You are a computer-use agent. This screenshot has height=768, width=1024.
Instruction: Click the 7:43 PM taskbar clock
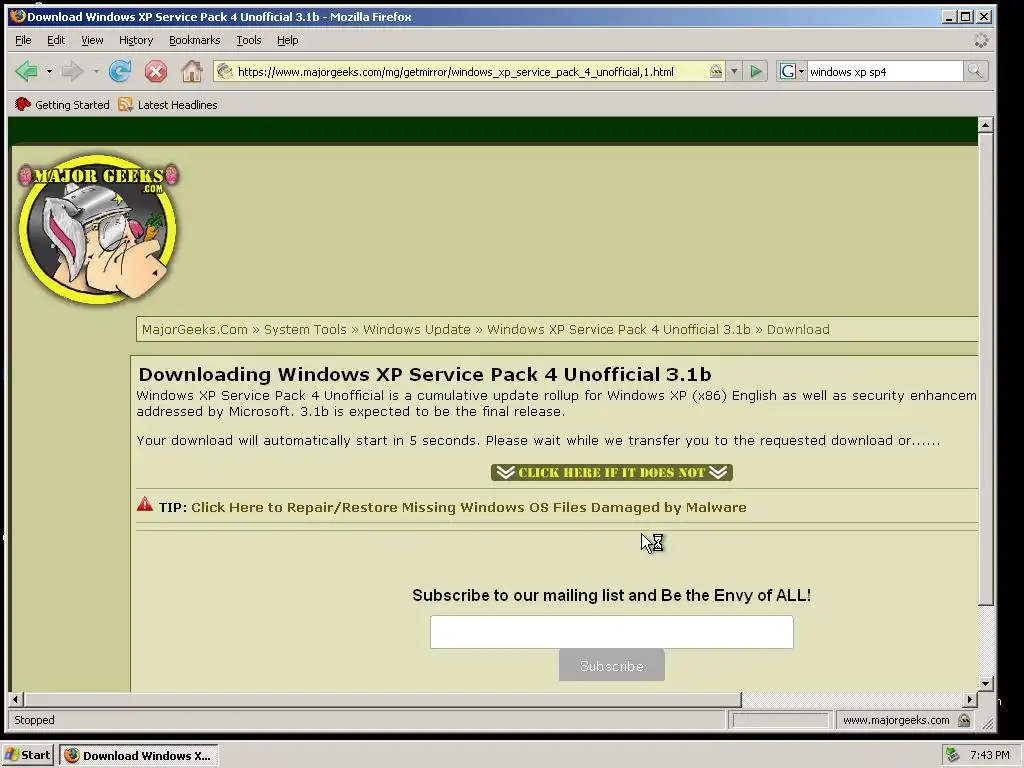(990, 755)
